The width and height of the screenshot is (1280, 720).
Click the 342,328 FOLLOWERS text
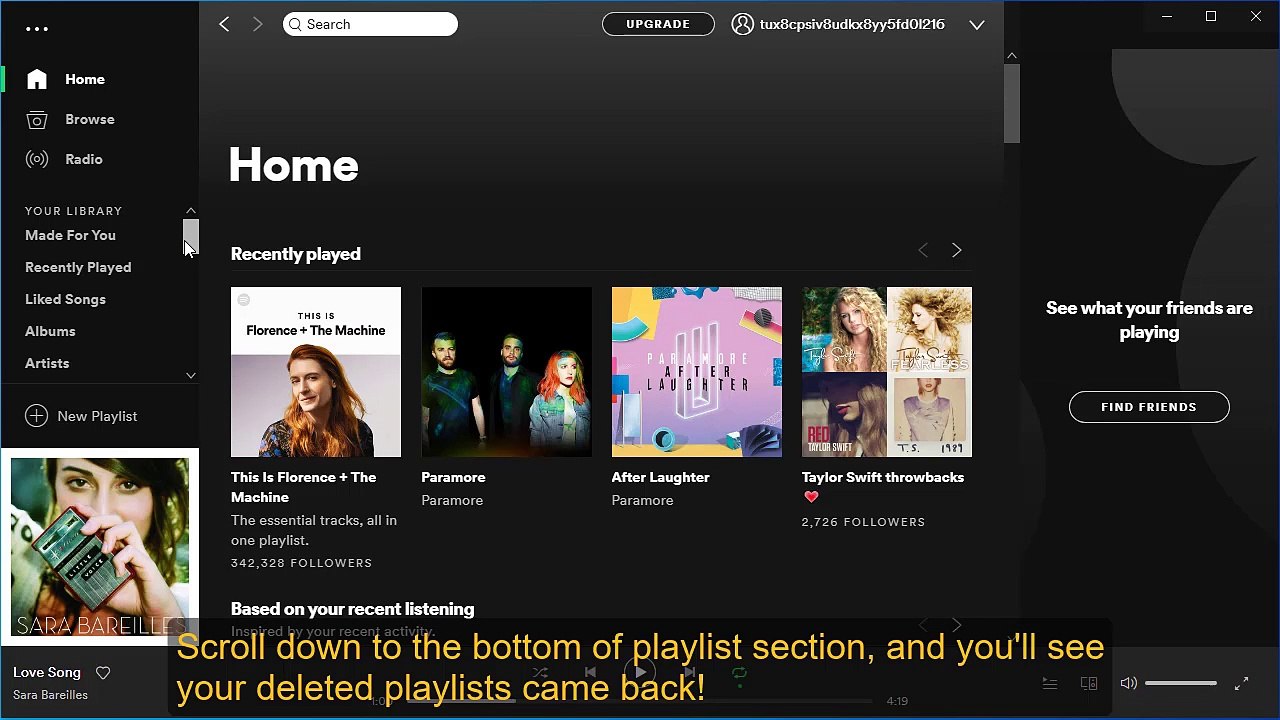click(301, 563)
